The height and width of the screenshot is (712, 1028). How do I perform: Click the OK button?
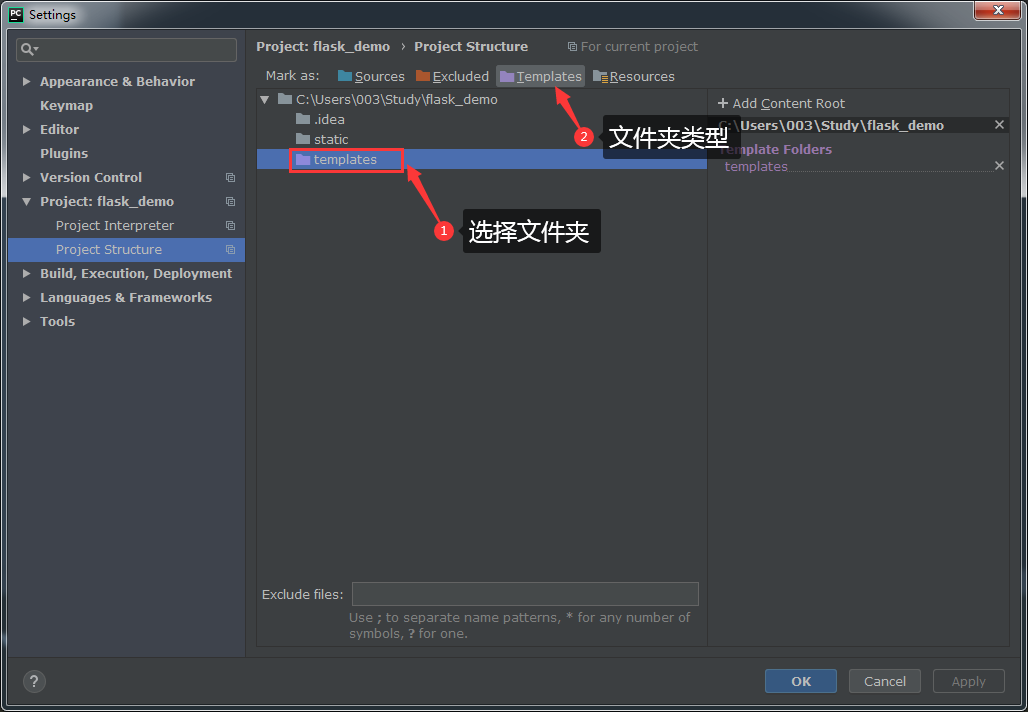tap(801, 681)
